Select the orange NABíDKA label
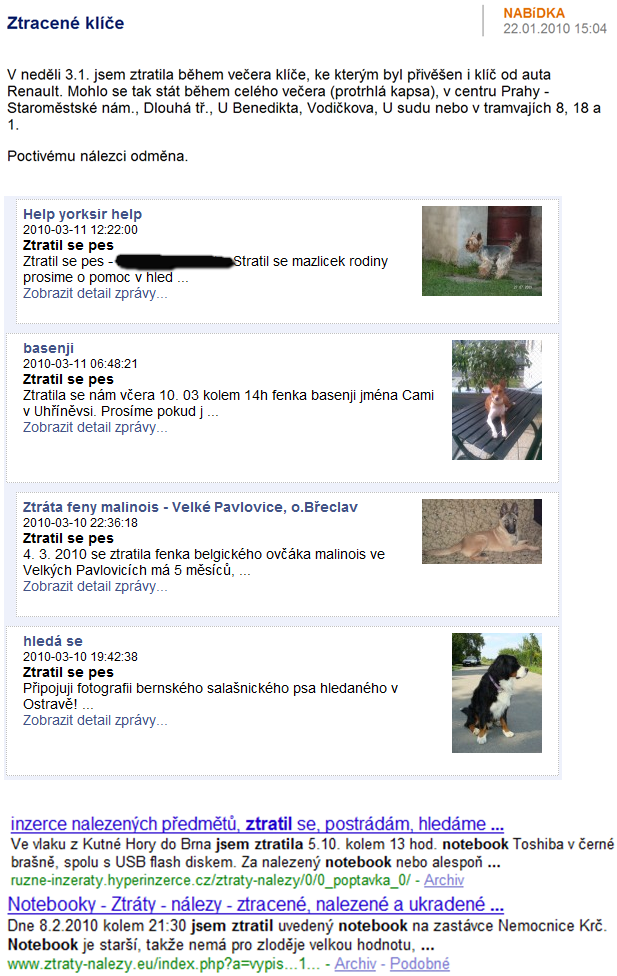The image size is (617, 976). [x=534, y=13]
